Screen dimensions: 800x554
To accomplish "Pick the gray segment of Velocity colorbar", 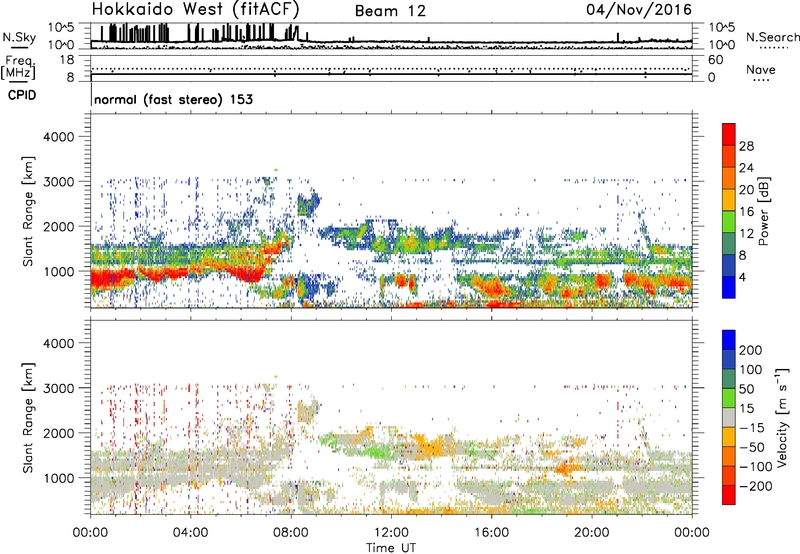I will tap(729, 417).
